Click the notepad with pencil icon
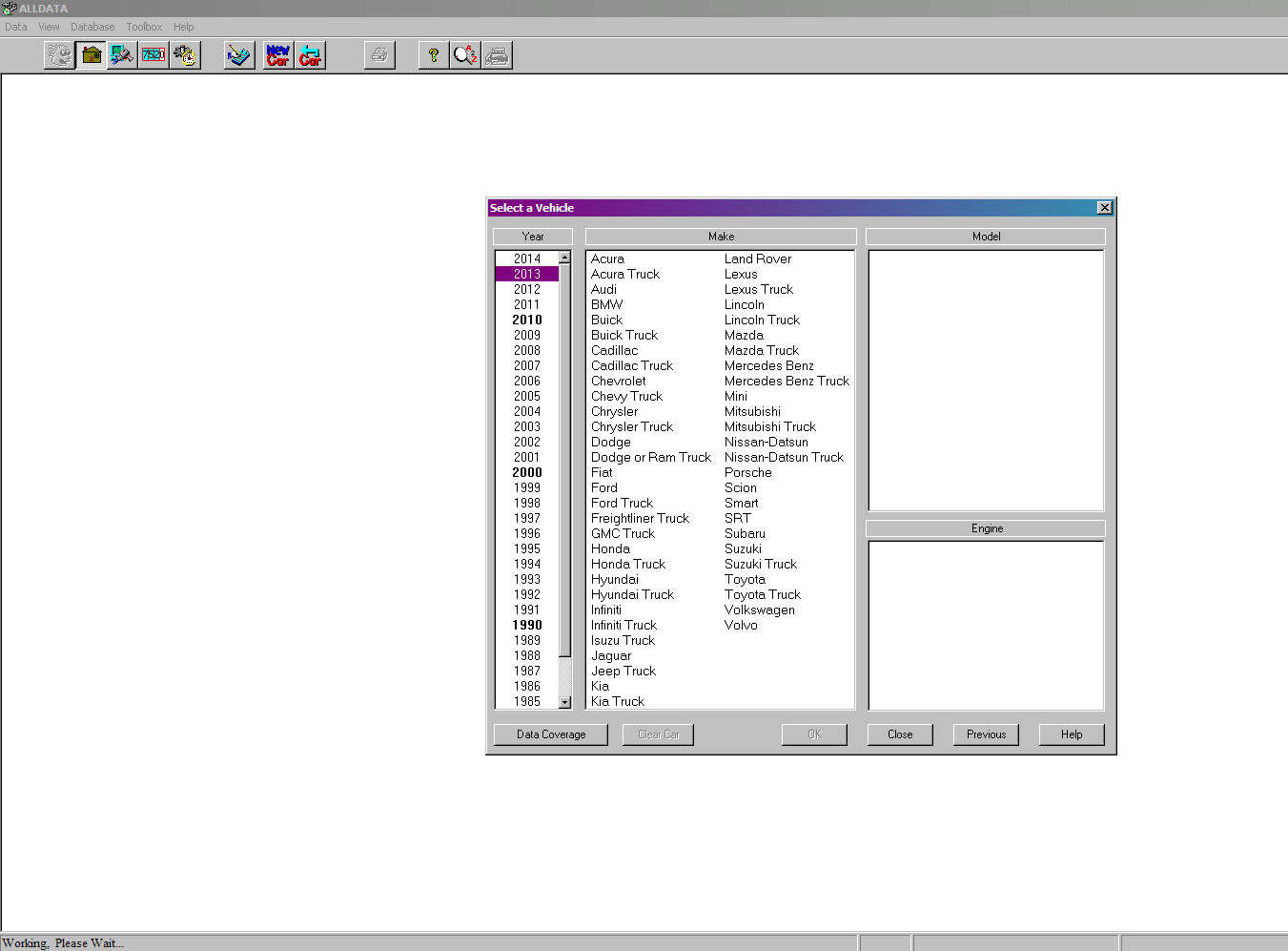Image resolution: width=1288 pixels, height=951 pixels. click(239, 55)
